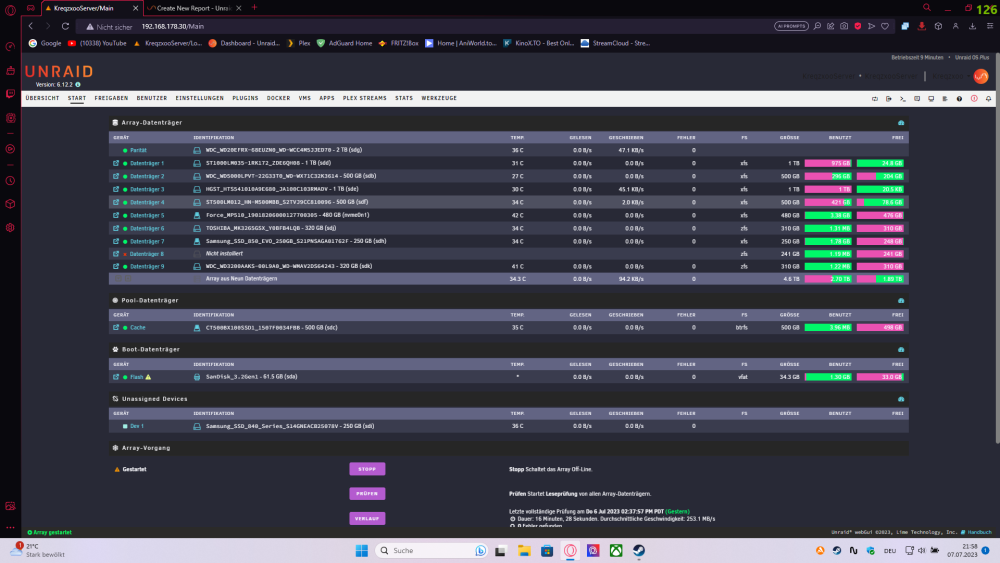Click the PRÜFEN button
Viewport: 1000px width, 563px height.
coord(367,494)
